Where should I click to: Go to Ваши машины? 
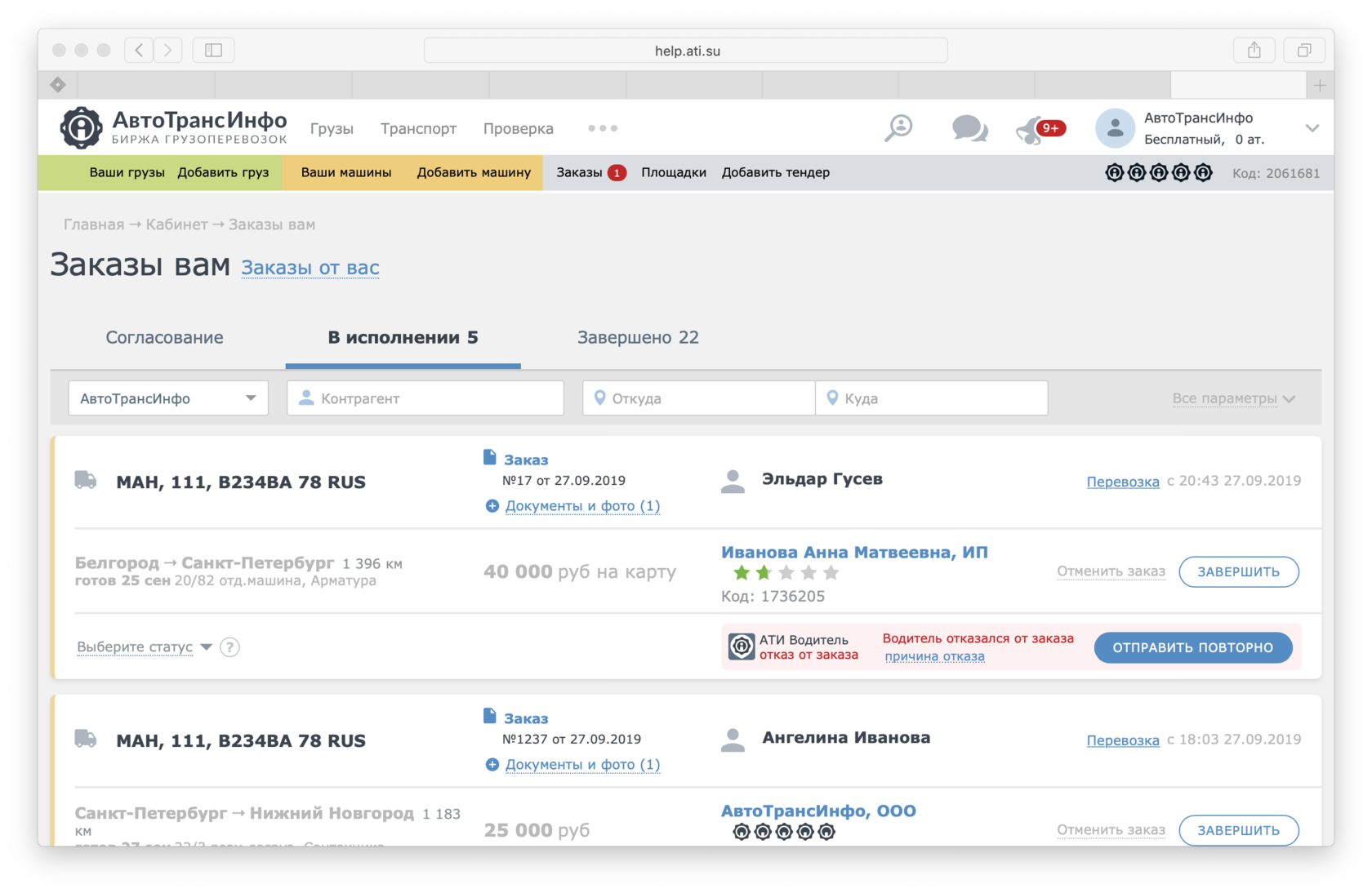[346, 172]
